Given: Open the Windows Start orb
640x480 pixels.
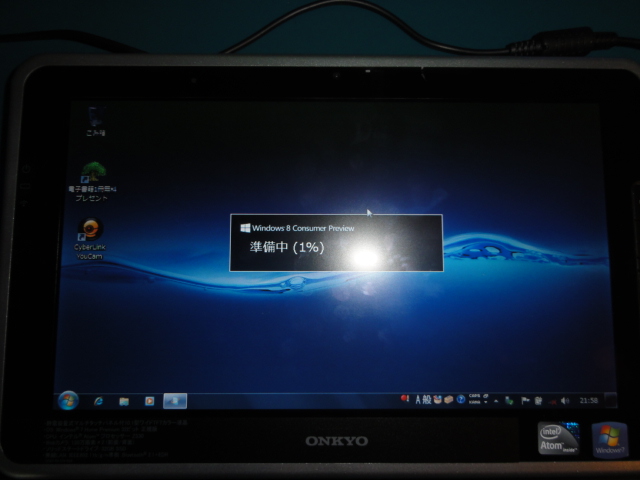Looking at the screenshot, I should [x=68, y=400].
